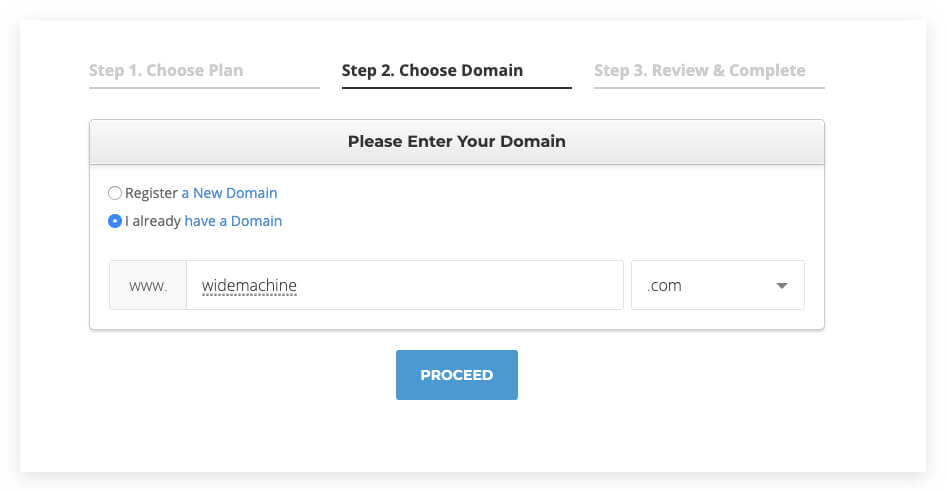Click empty space right of widemachine text
946x492 pixels.
(460, 285)
